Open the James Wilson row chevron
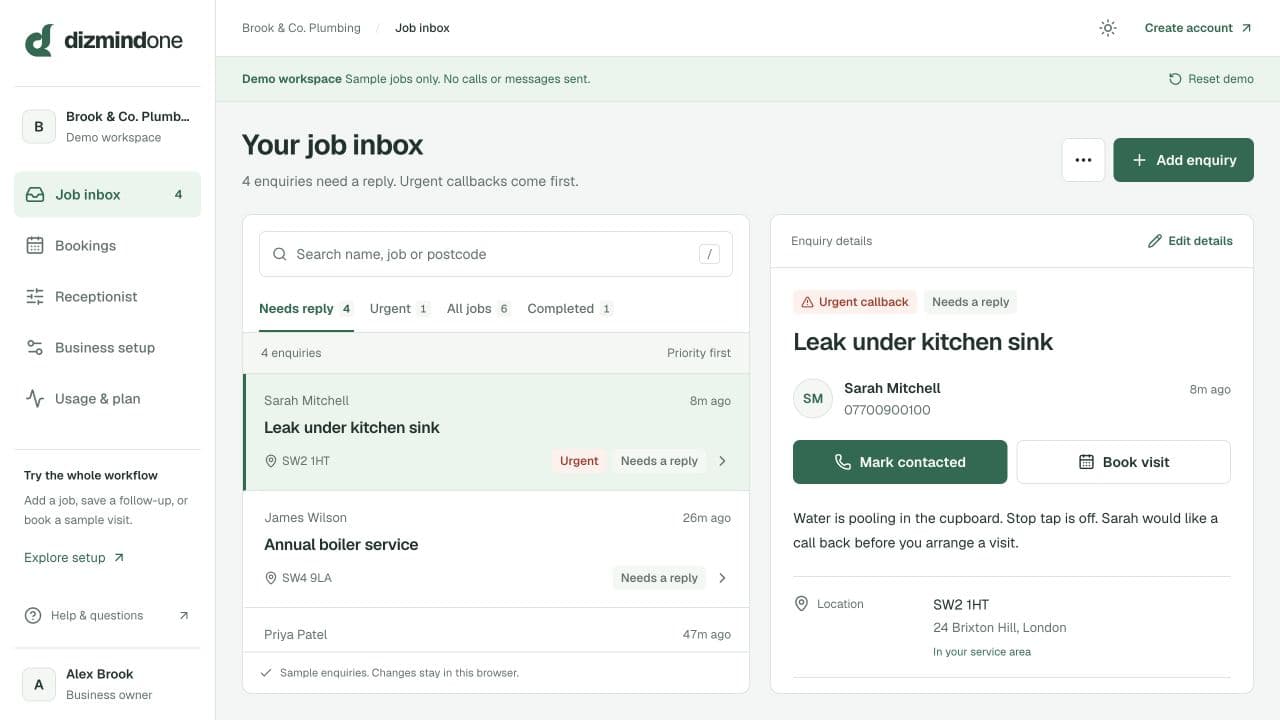The image size is (1280, 720). pos(722,578)
